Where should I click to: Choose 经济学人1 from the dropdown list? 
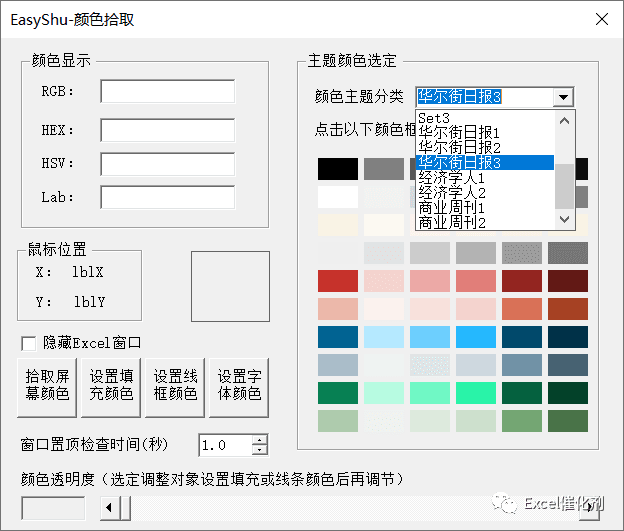(x=485, y=177)
